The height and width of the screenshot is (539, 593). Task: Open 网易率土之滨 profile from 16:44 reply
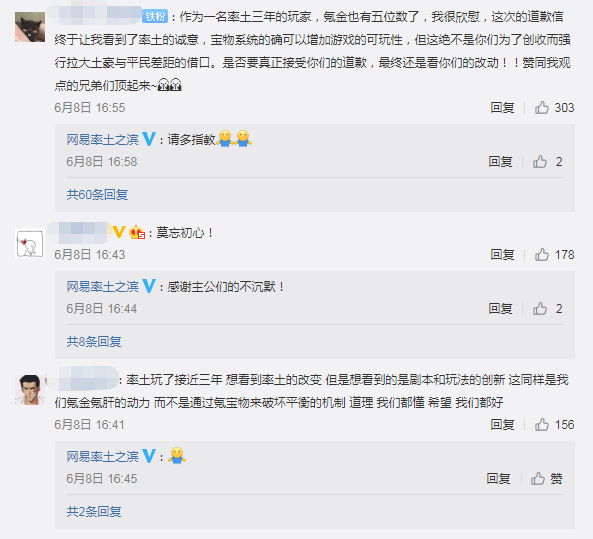(x=102, y=286)
